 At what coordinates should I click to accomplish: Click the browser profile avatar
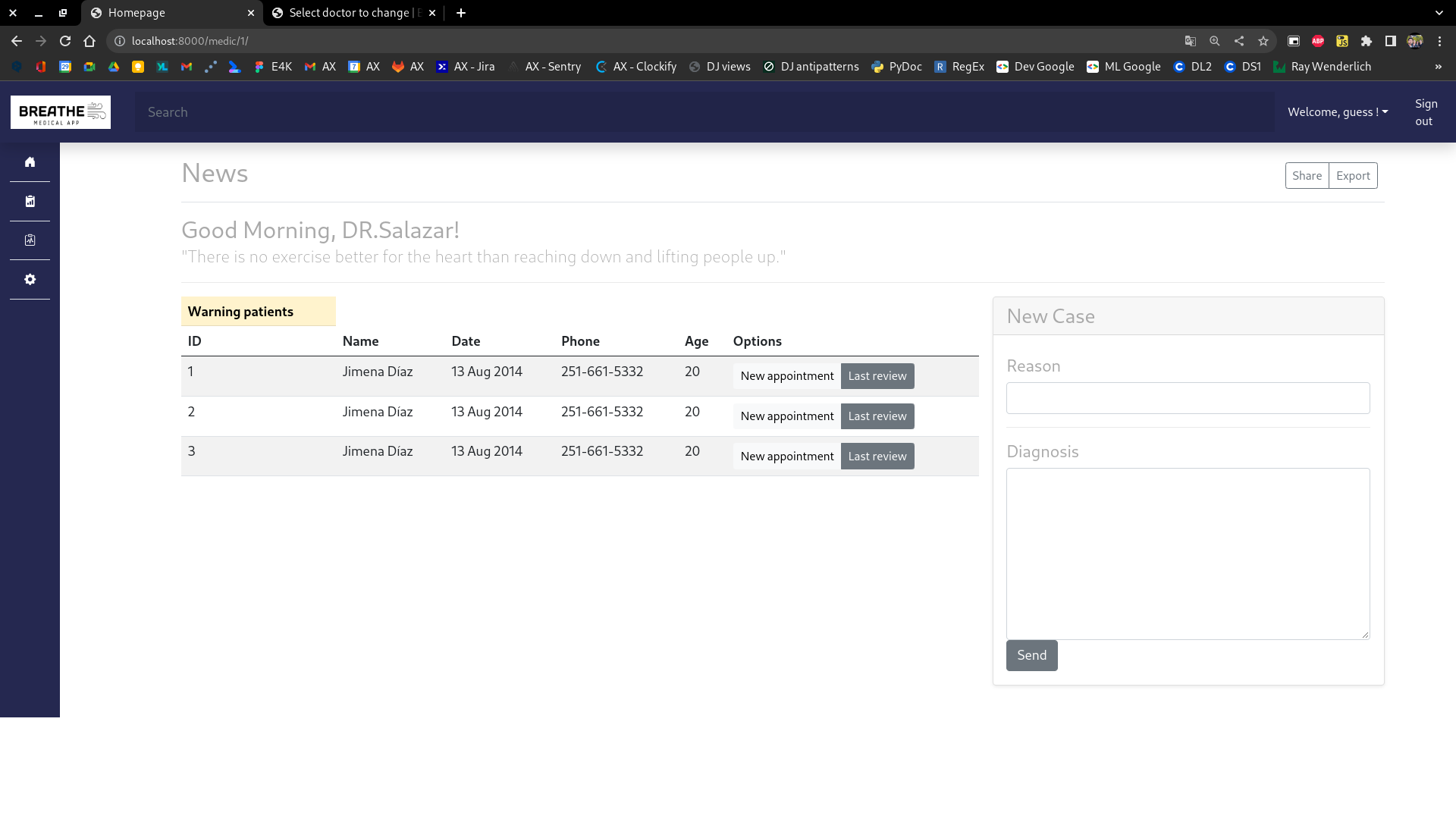tap(1415, 41)
